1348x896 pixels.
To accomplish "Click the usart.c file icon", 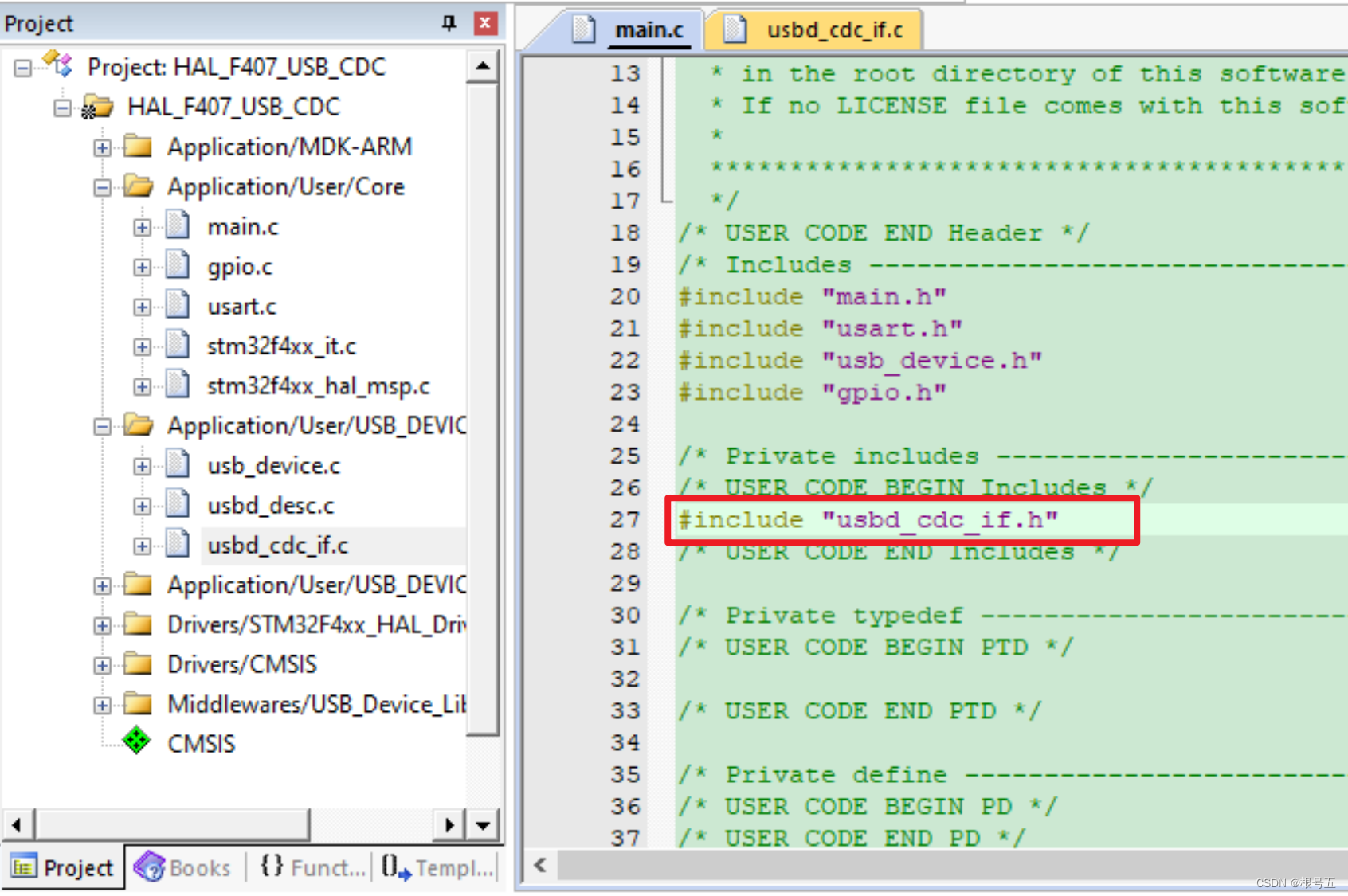I will (x=178, y=305).
